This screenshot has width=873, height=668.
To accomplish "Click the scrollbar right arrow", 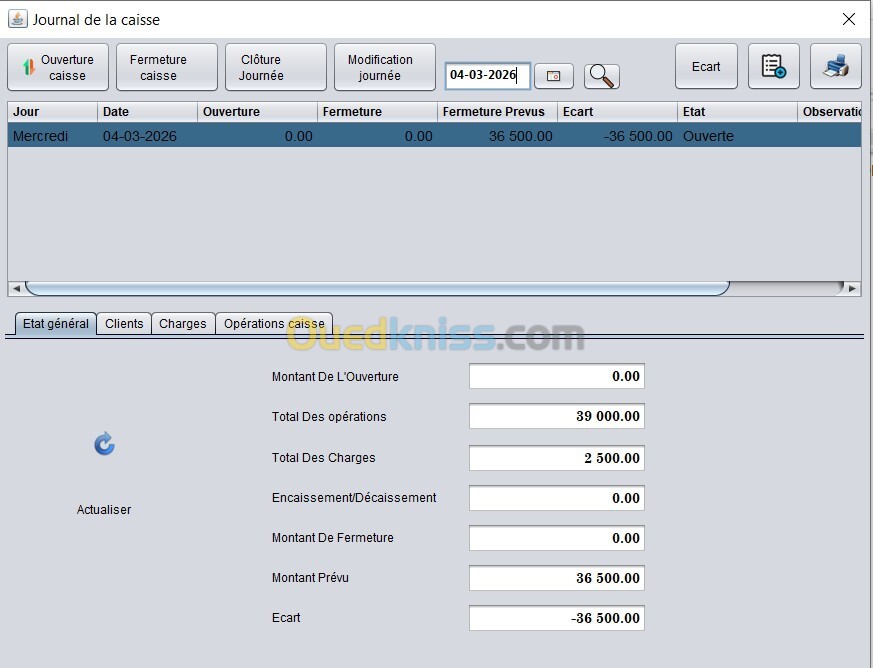I will [852, 288].
